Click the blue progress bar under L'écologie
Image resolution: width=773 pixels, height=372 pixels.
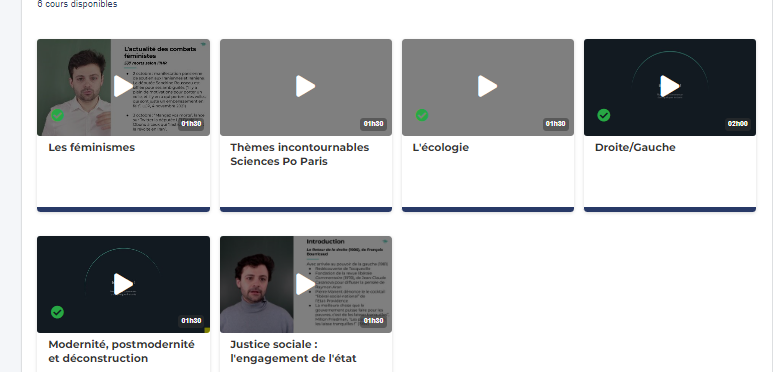(488, 209)
